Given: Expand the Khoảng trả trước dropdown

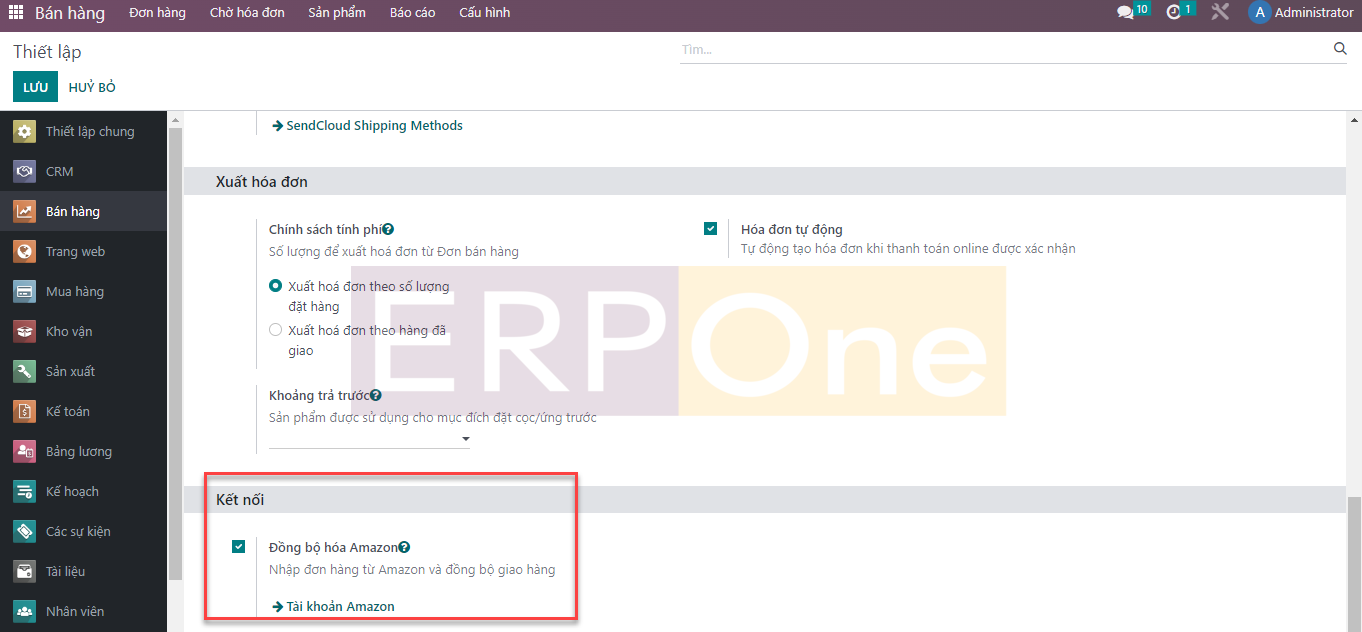Looking at the screenshot, I should [465, 440].
